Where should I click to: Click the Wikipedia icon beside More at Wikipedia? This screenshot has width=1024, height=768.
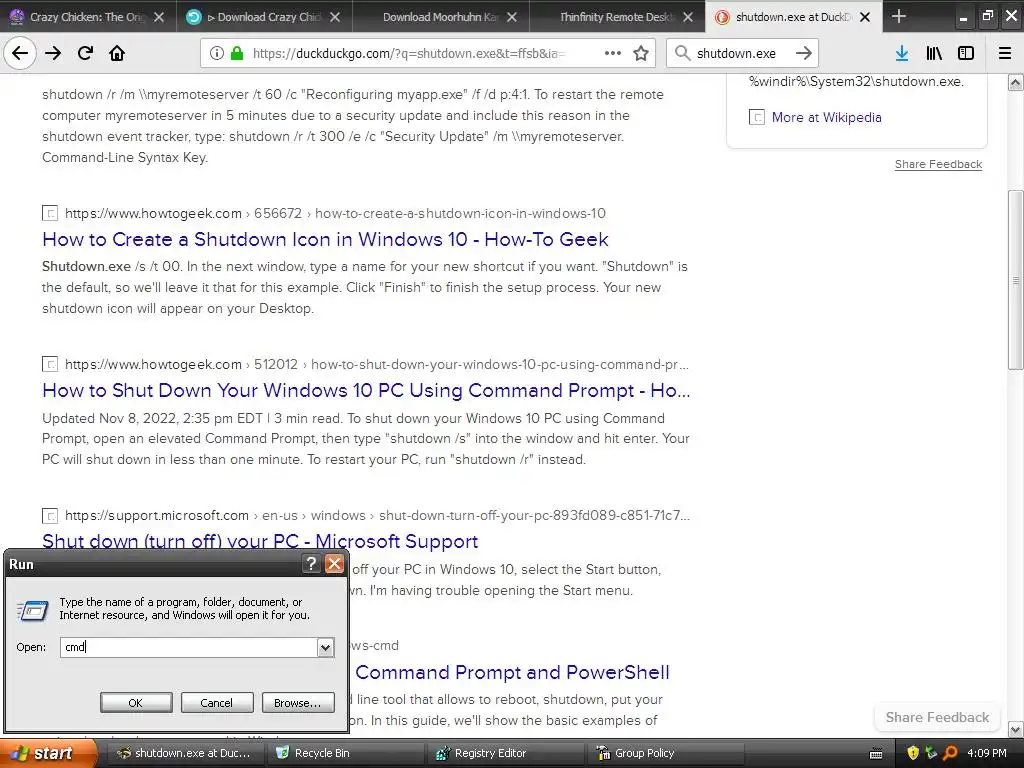pos(756,118)
